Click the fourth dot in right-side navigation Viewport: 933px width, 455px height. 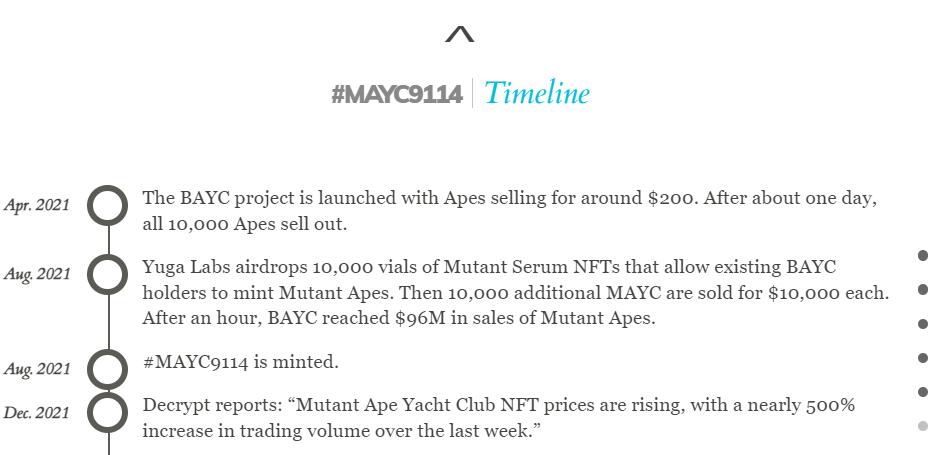(x=922, y=358)
